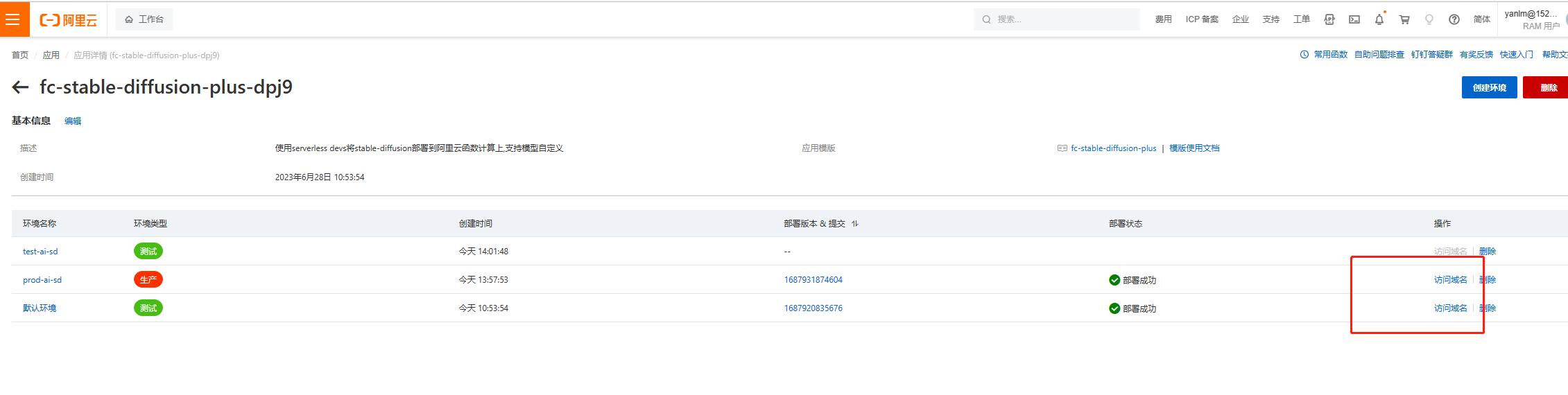Viewport: 1568px width, 395px height.
Task: Click creation time 今天 14:01:48
Action: click(x=483, y=252)
